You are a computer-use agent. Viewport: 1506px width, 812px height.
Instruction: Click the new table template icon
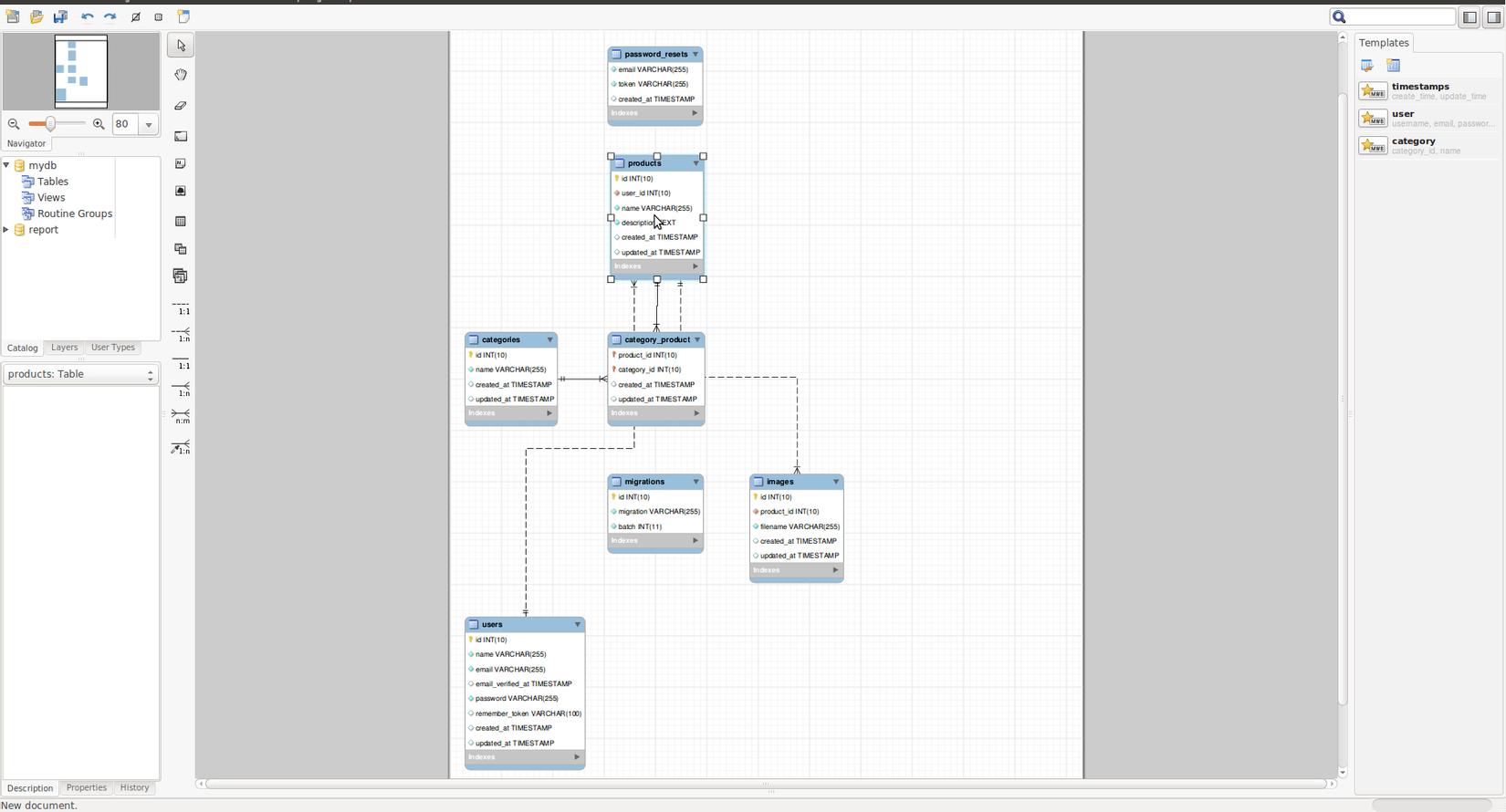click(x=1393, y=66)
